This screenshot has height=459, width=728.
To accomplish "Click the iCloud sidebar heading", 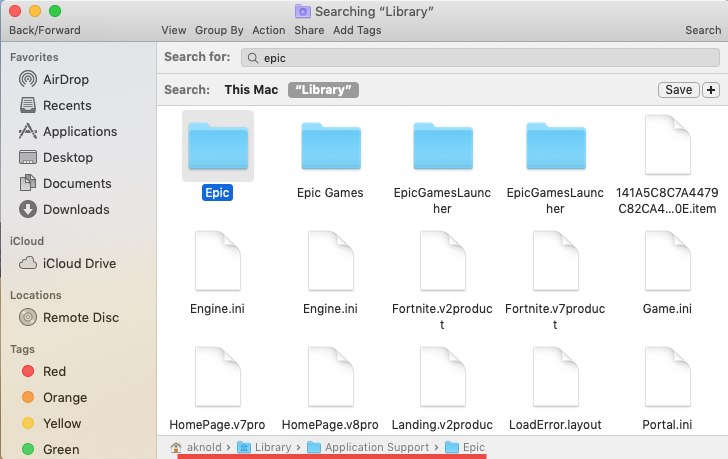I will click(x=27, y=241).
